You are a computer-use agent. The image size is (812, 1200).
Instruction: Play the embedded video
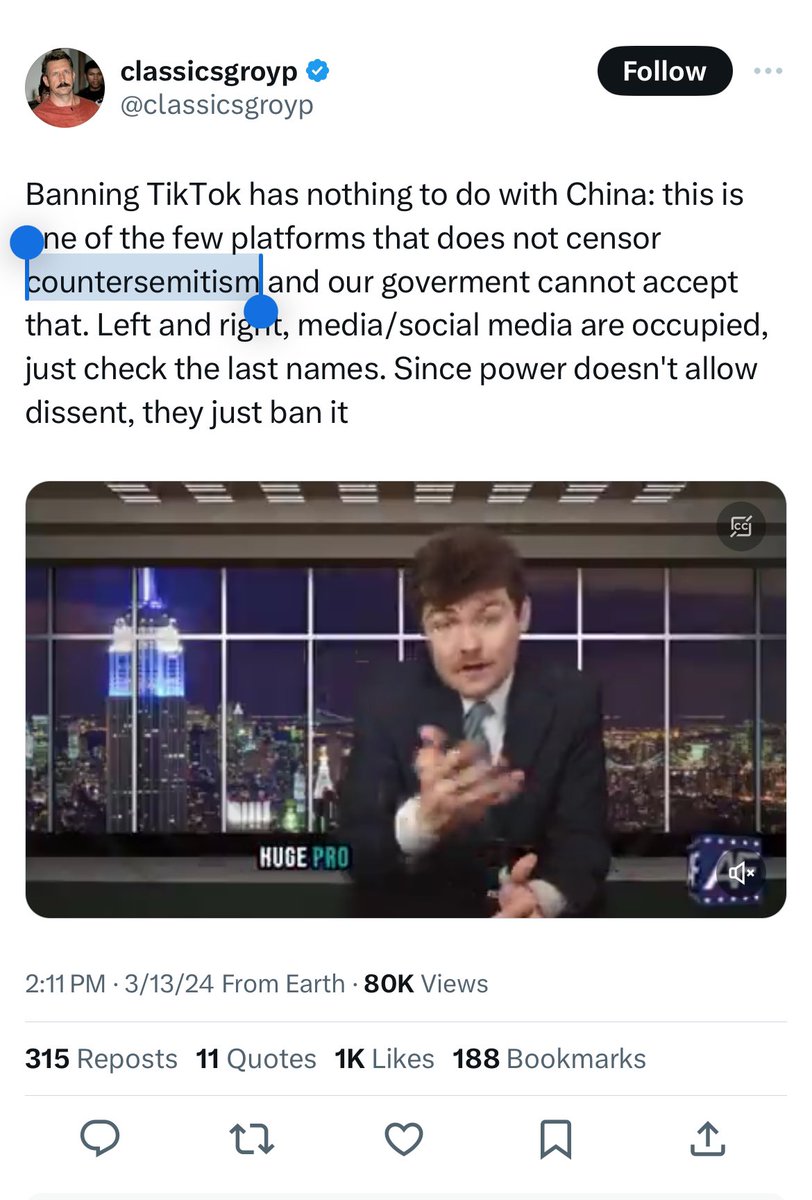click(x=405, y=700)
